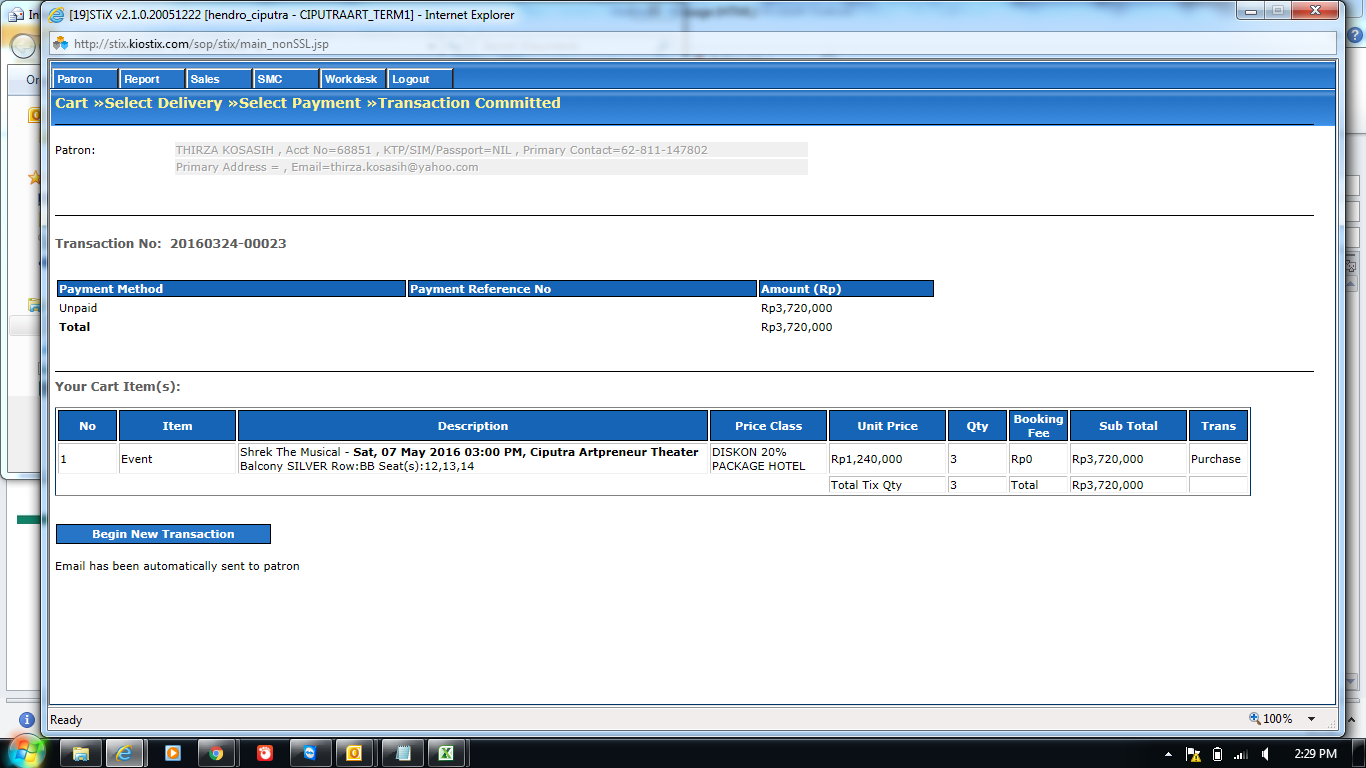Open the Patron menu
Viewport: 1366px width, 768px height.
[x=75, y=79]
